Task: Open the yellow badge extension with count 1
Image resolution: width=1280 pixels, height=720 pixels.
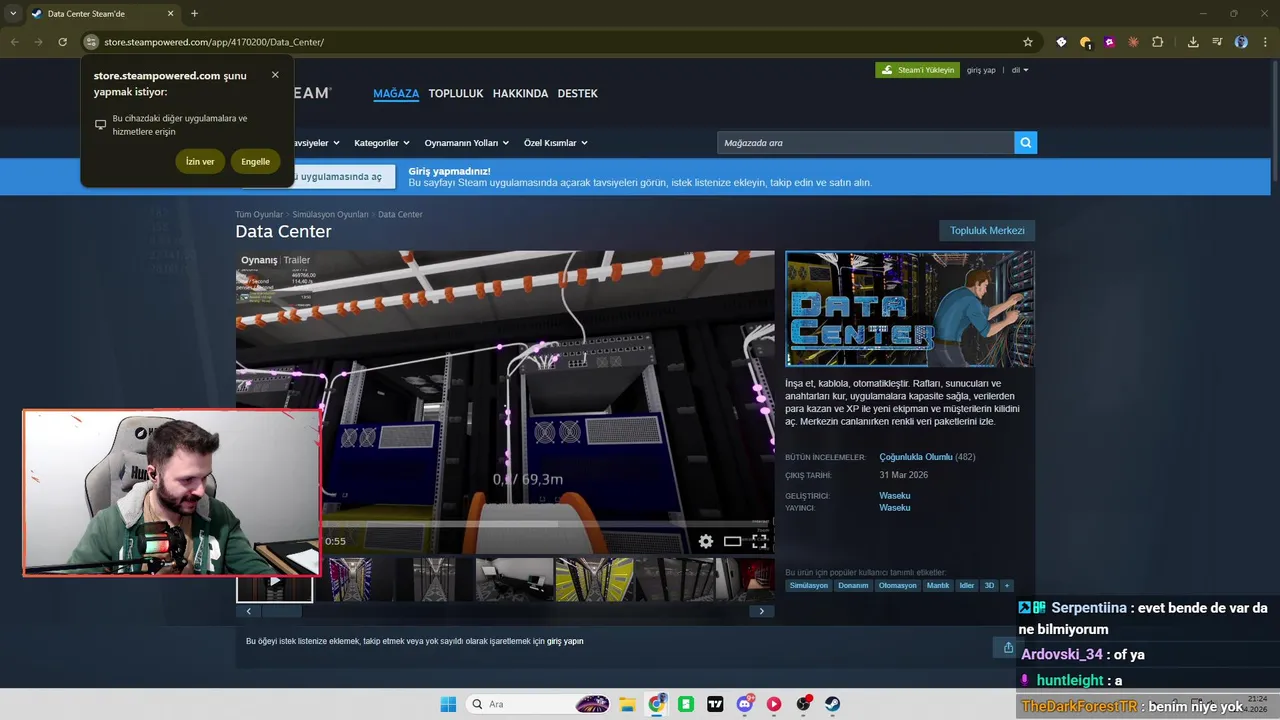Action: point(1085,42)
